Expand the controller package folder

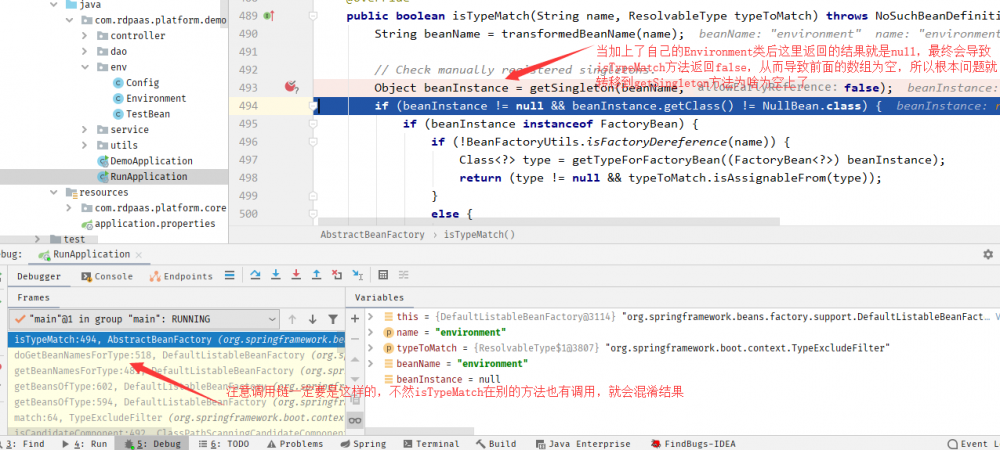85,36
